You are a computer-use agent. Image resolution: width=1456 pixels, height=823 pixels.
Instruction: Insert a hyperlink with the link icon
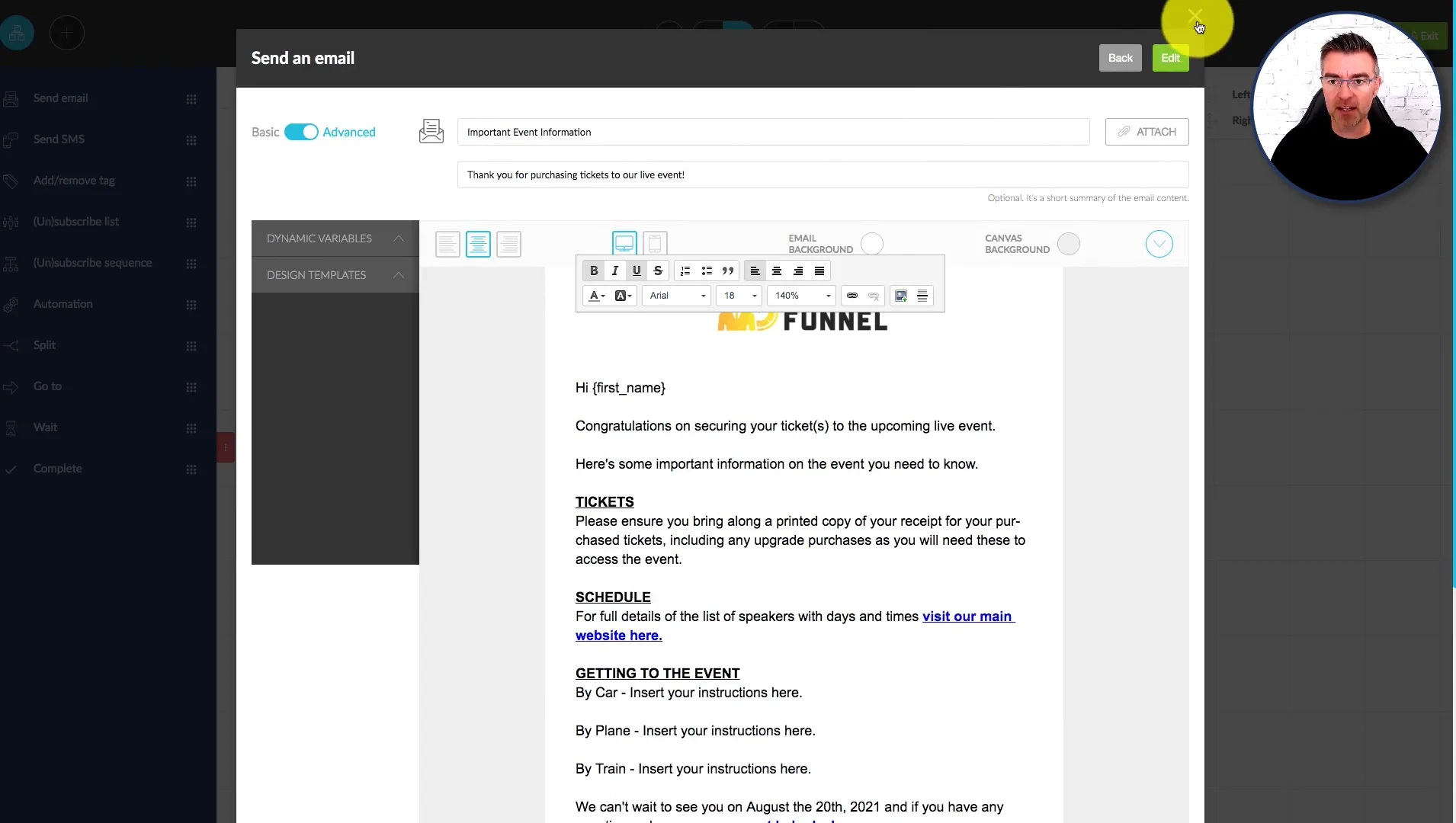click(851, 296)
